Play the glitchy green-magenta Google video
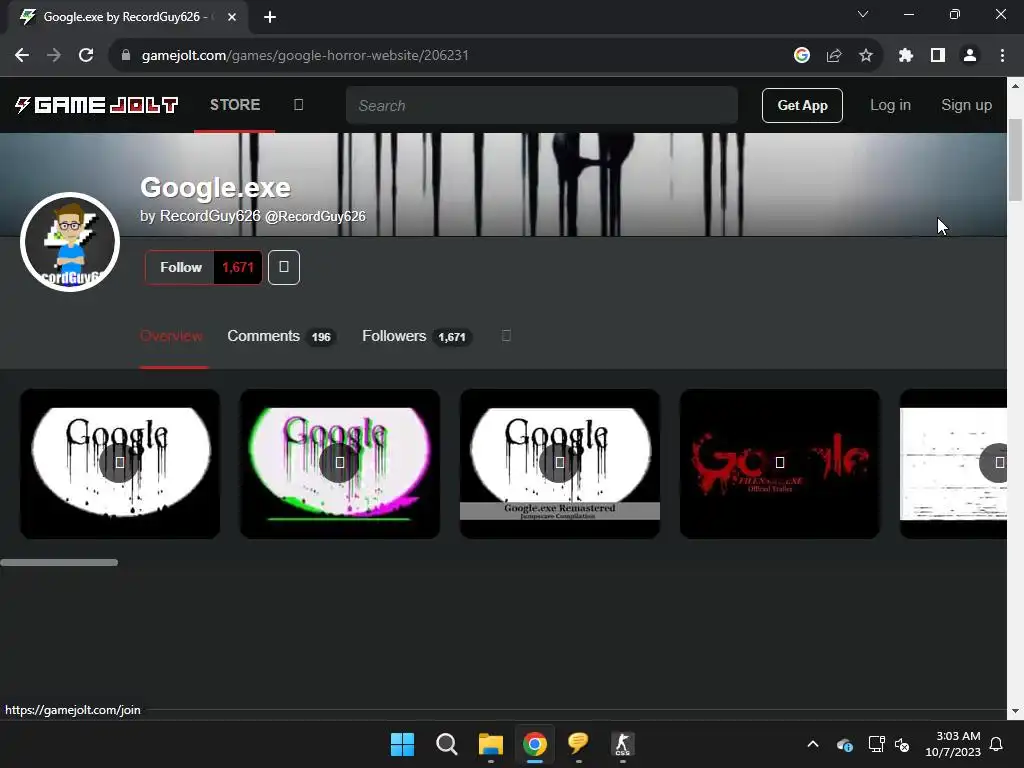 [340, 463]
